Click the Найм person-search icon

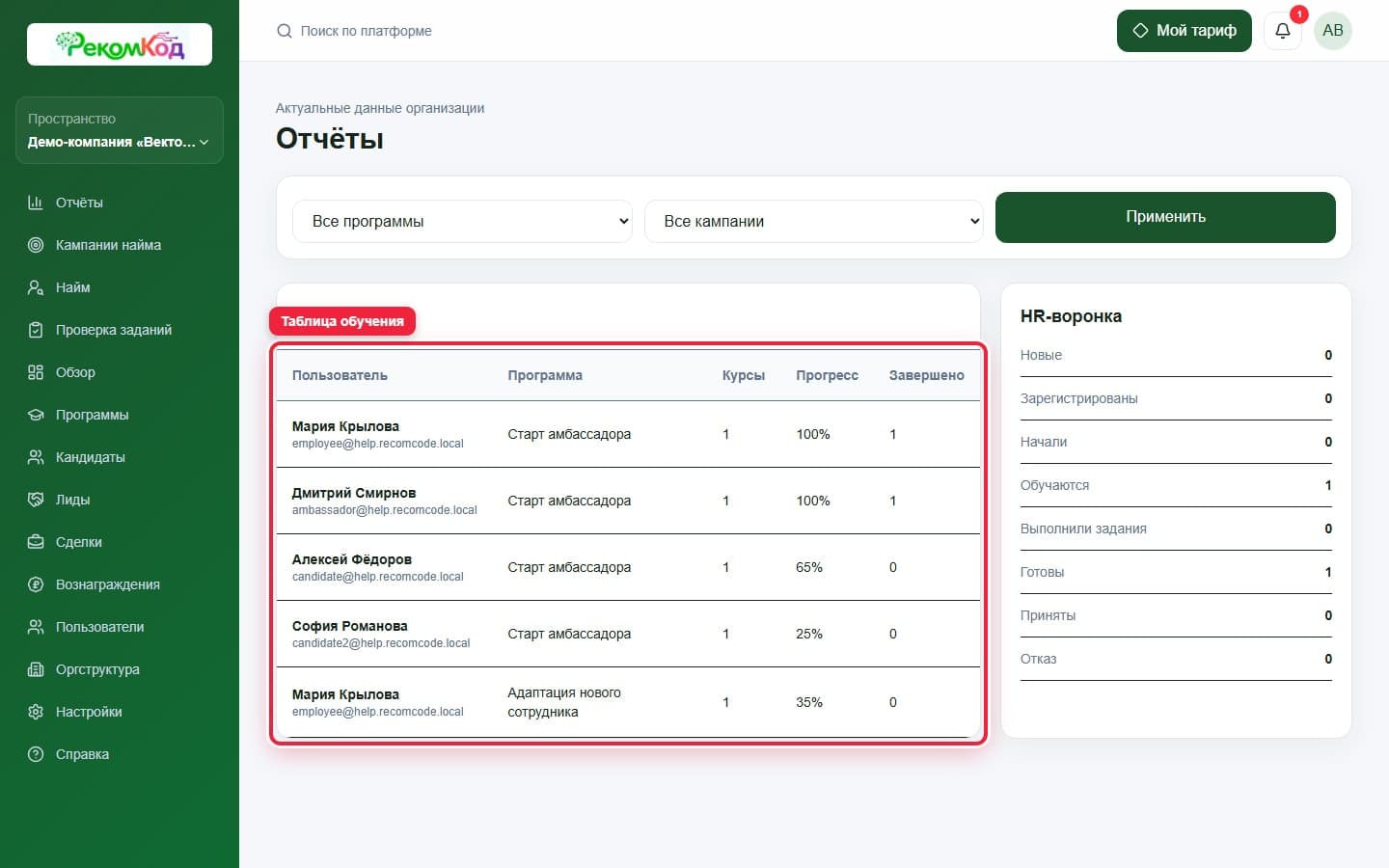[36, 287]
